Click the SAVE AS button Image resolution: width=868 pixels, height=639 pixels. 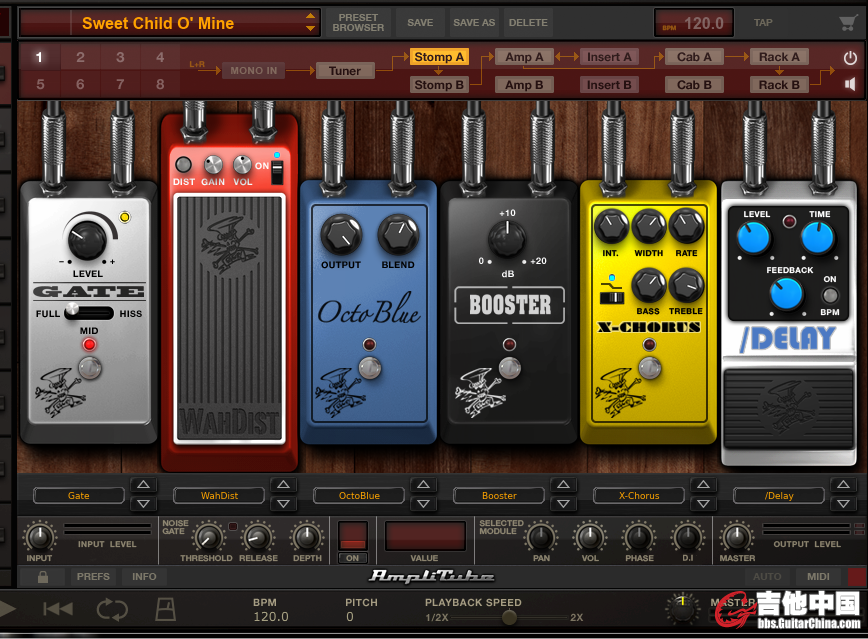click(x=473, y=23)
